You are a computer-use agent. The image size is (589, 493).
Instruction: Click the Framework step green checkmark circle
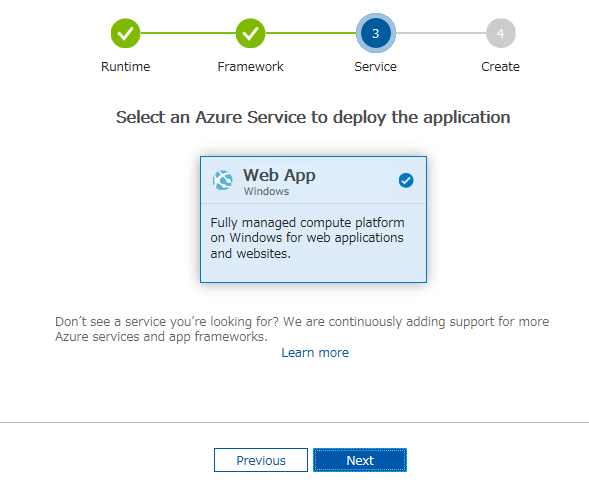coord(251,33)
